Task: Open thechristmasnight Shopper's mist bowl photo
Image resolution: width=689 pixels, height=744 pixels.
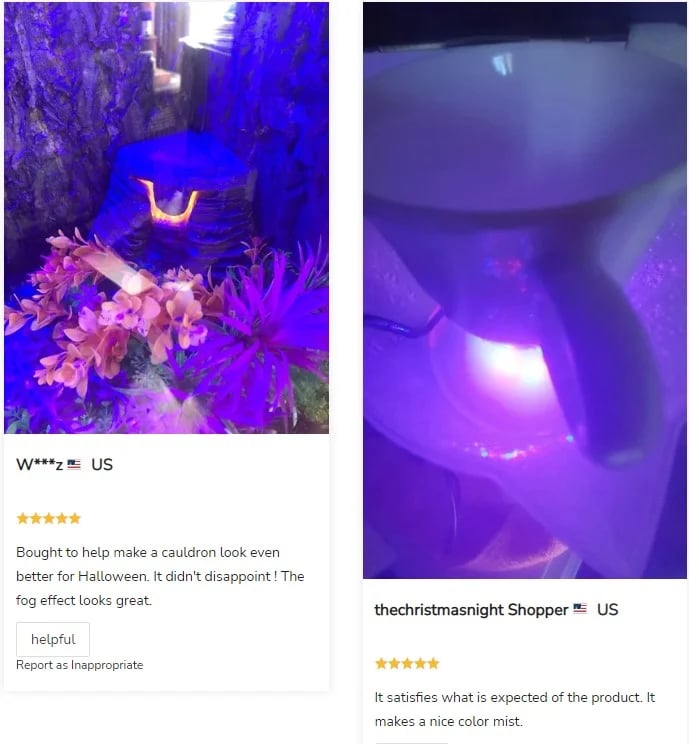Action: click(x=525, y=290)
